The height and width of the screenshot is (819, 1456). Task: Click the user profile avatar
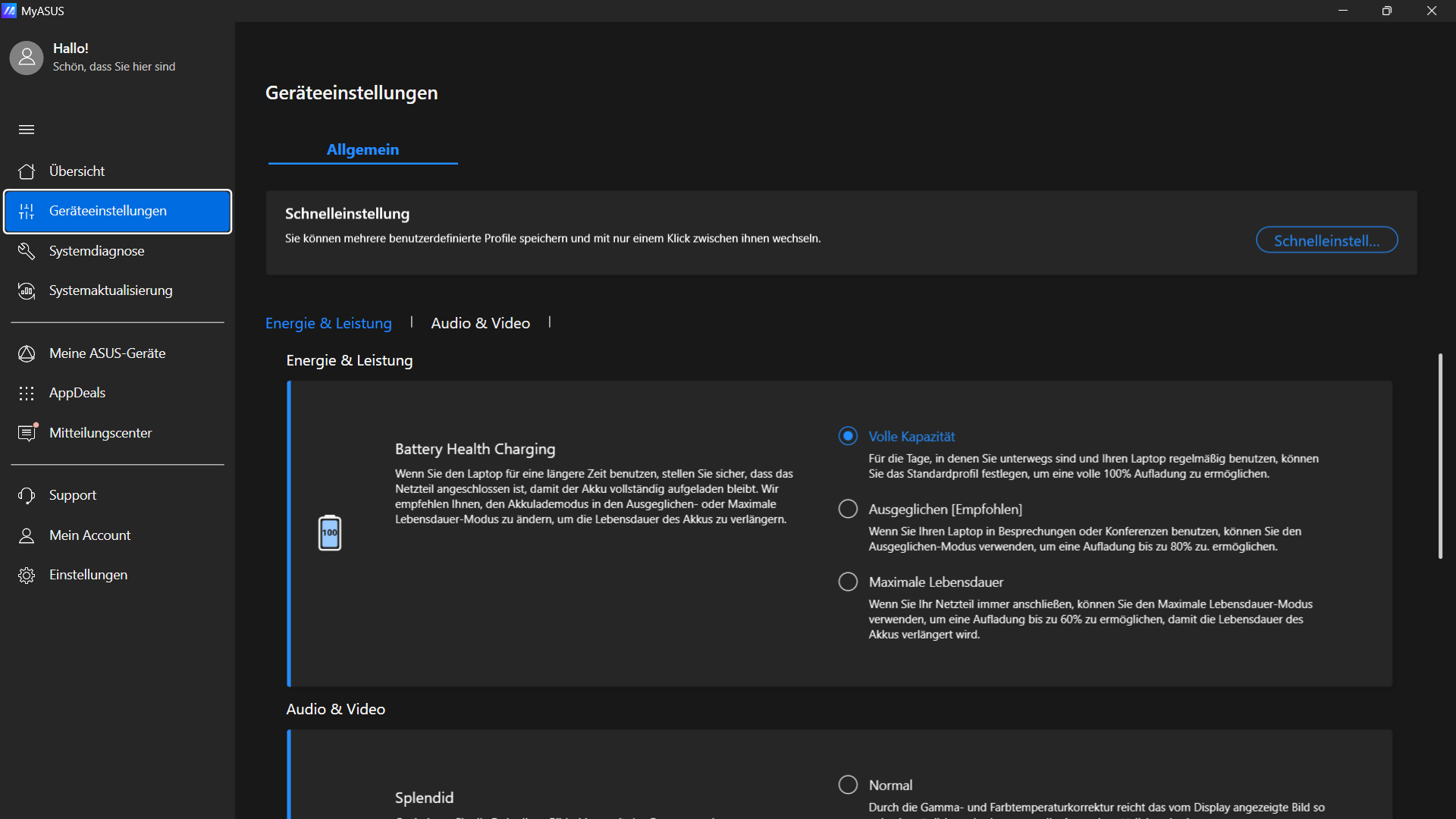click(27, 58)
